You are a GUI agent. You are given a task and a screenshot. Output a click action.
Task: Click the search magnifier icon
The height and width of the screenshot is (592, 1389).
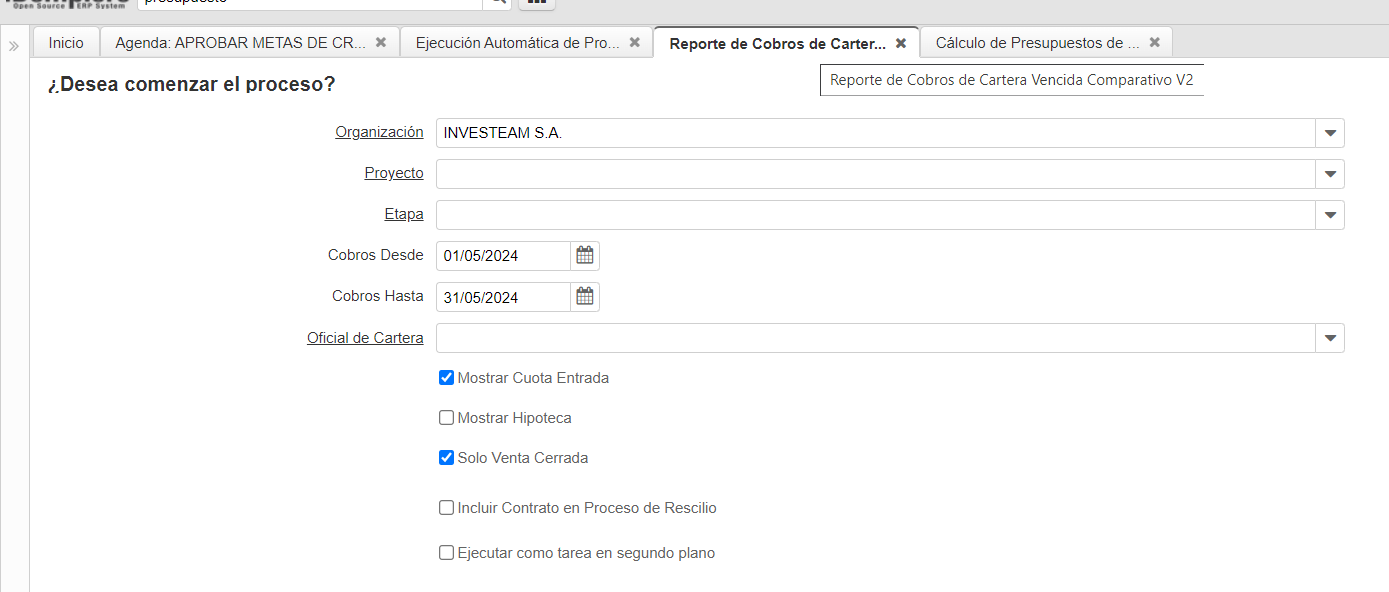496,2
